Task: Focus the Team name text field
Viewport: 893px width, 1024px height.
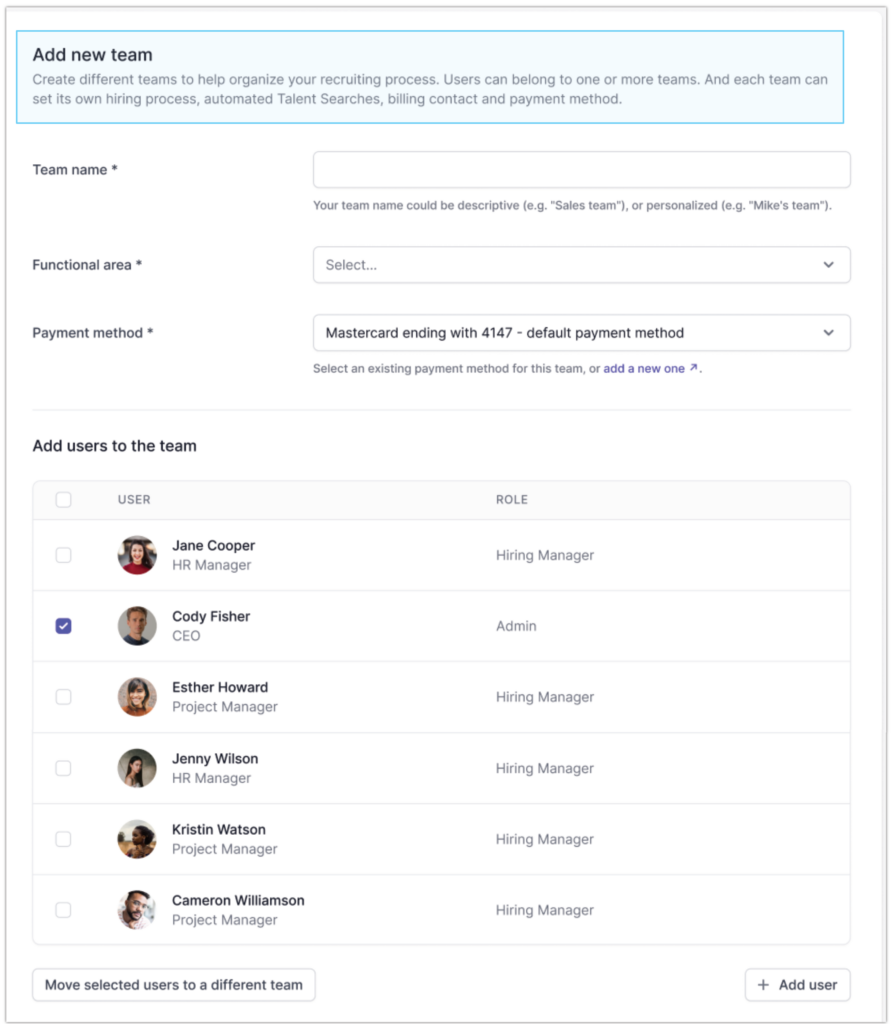Action: click(x=581, y=170)
